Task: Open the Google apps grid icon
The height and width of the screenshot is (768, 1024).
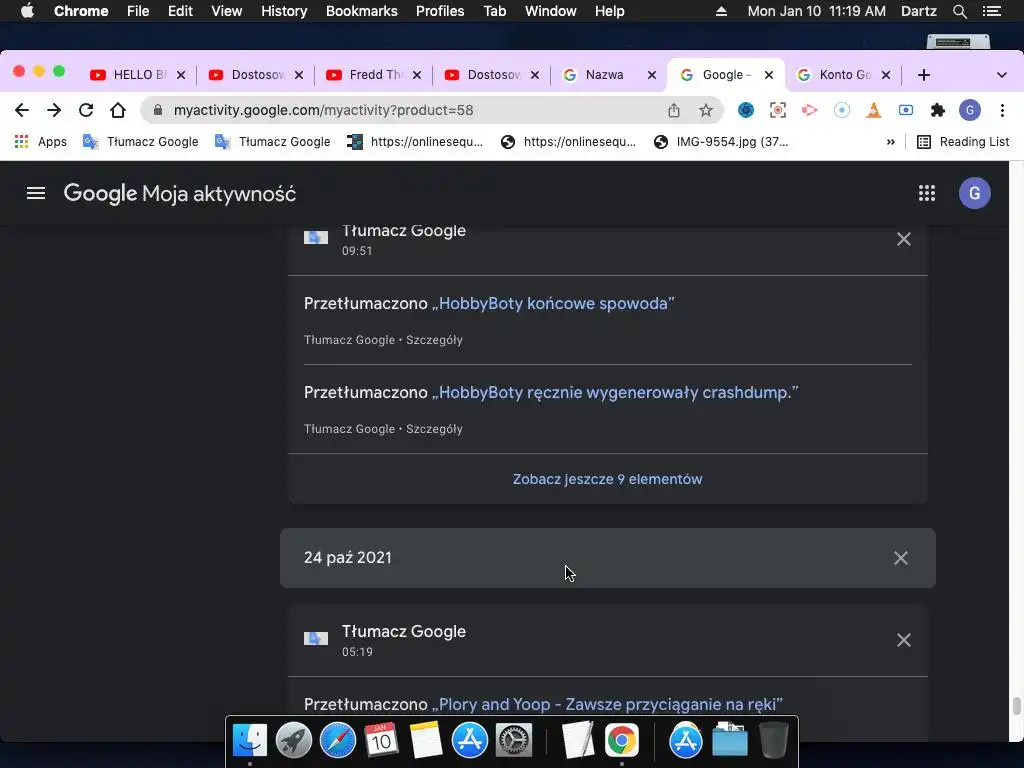Action: point(927,193)
